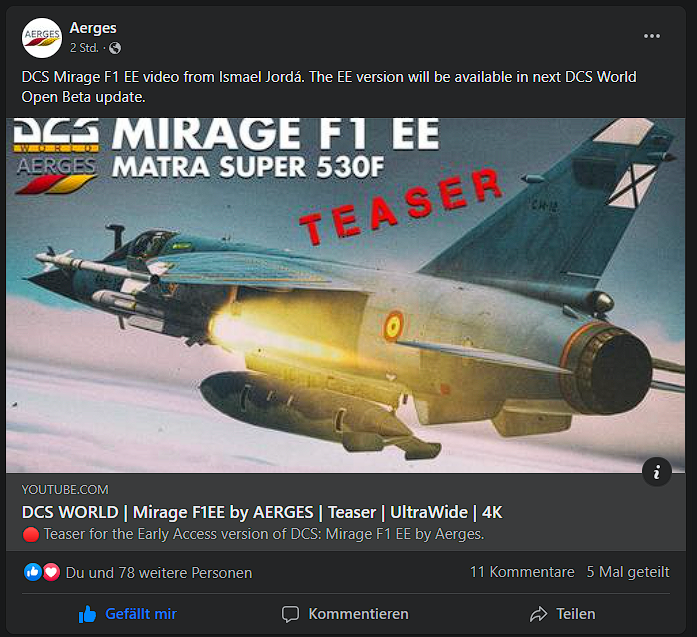Open the Aerges page profile picture

pyautogui.click(x=42, y=38)
